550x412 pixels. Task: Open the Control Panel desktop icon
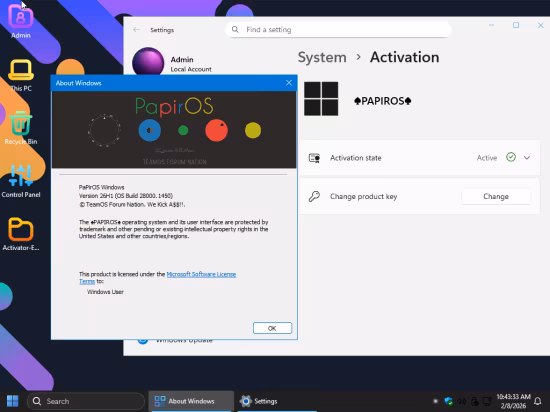point(21,181)
